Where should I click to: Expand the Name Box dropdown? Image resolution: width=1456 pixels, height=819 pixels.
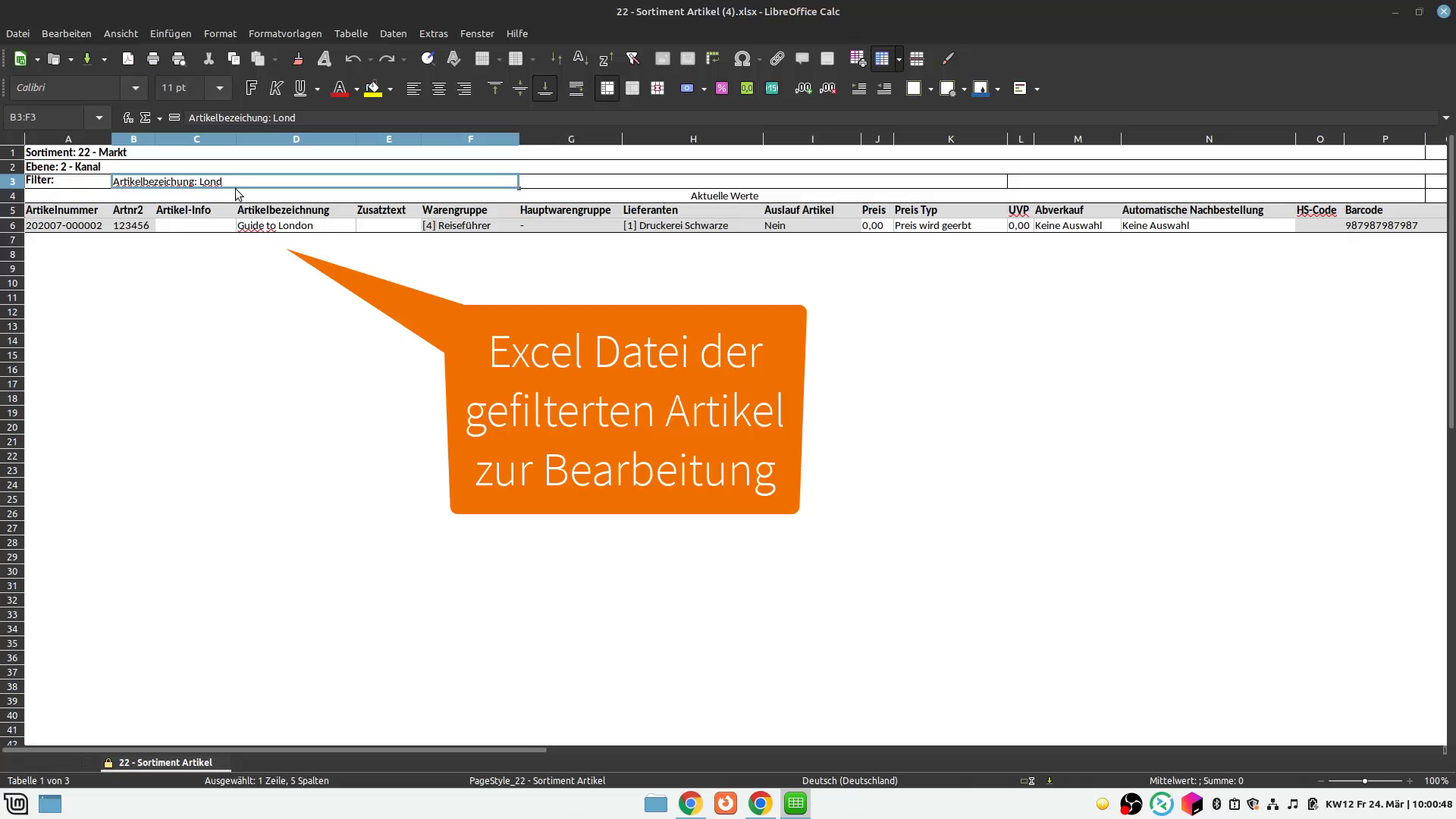point(99,118)
